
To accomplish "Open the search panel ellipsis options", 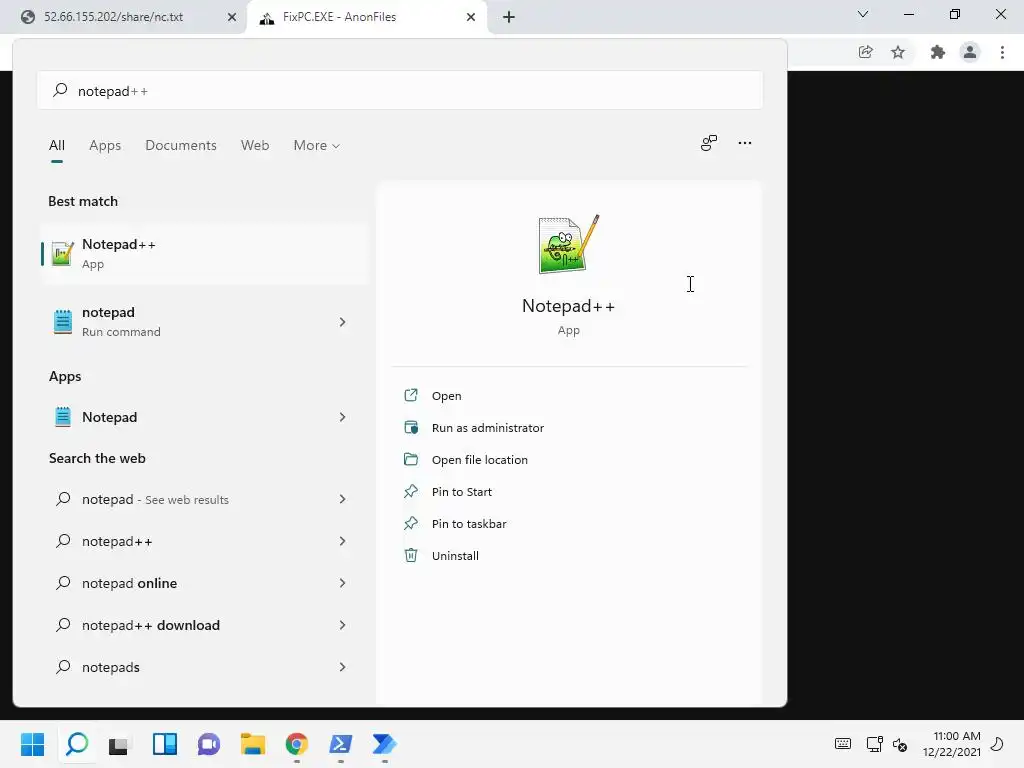I will click(744, 143).
